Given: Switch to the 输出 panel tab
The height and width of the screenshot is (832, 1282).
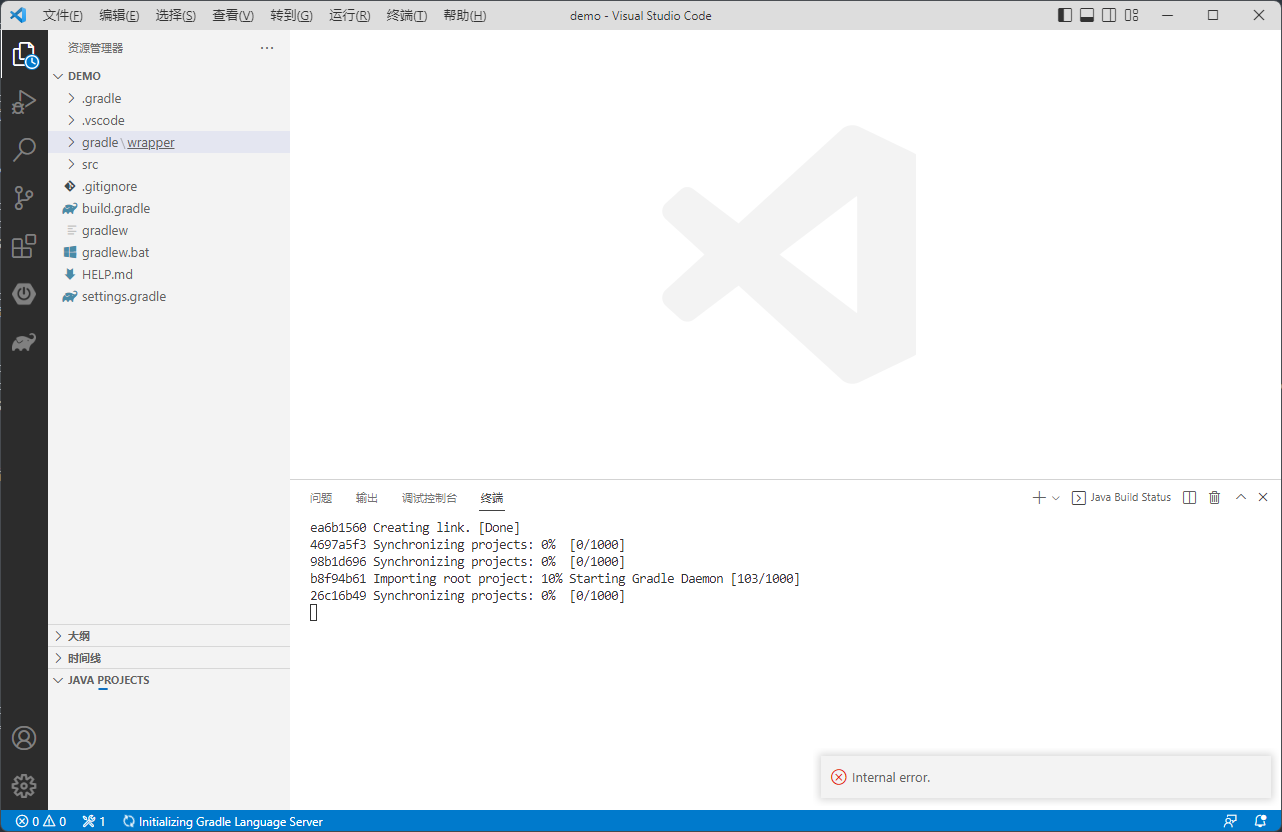Looking at the screenshot, I should click(367, 498).
